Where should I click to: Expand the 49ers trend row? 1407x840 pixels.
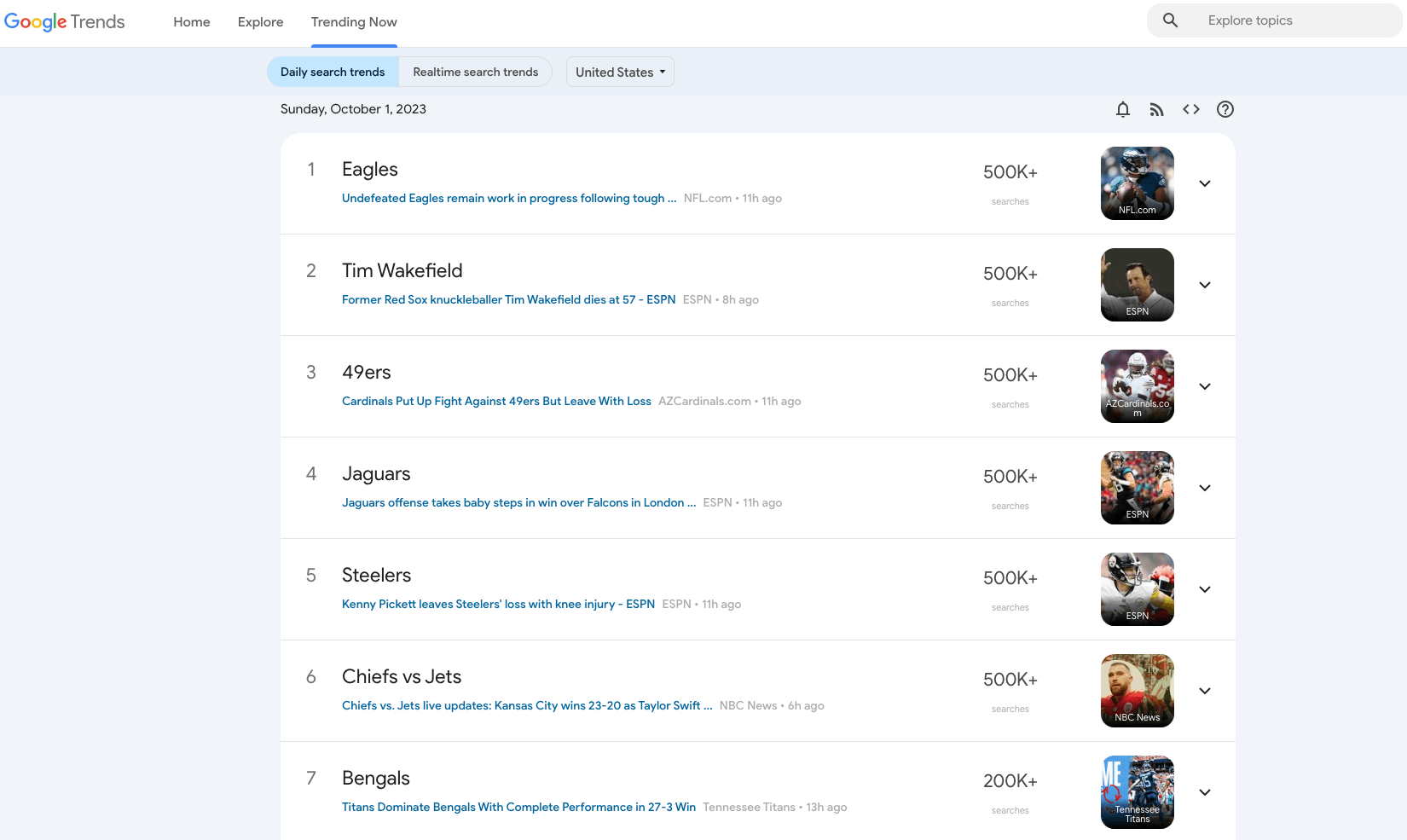coord(1205,386)
